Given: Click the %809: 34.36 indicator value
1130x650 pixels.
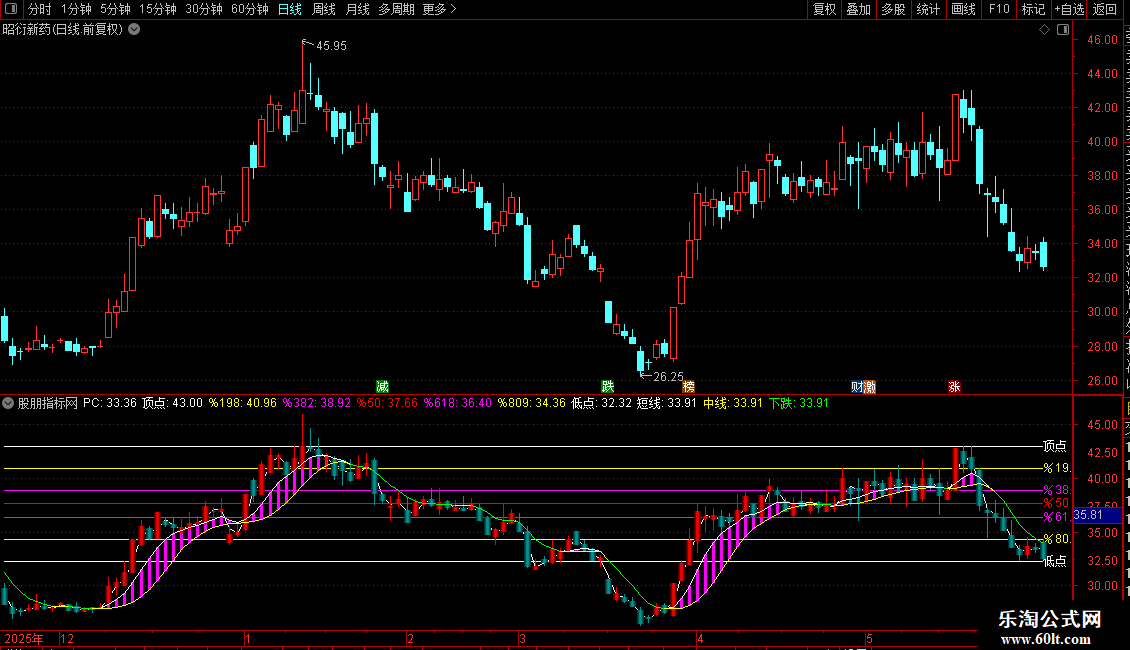Looking at the screenshot, I should 532,403.
